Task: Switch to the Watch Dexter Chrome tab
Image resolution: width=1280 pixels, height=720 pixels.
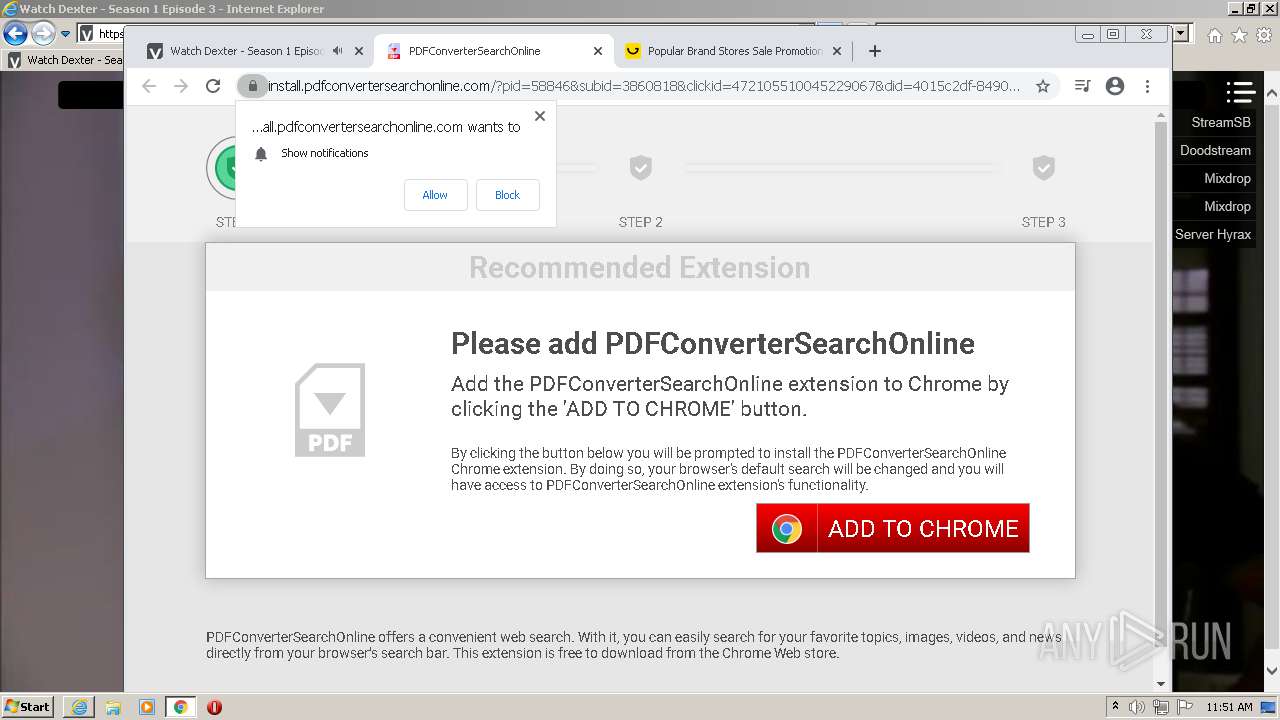Action: pos(245,51)
